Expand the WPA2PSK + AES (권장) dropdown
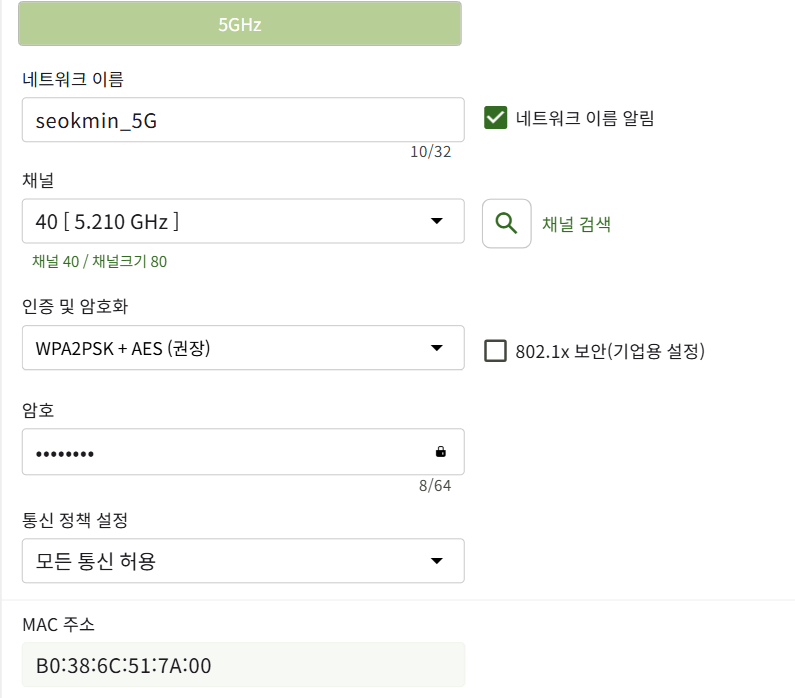 243,348
